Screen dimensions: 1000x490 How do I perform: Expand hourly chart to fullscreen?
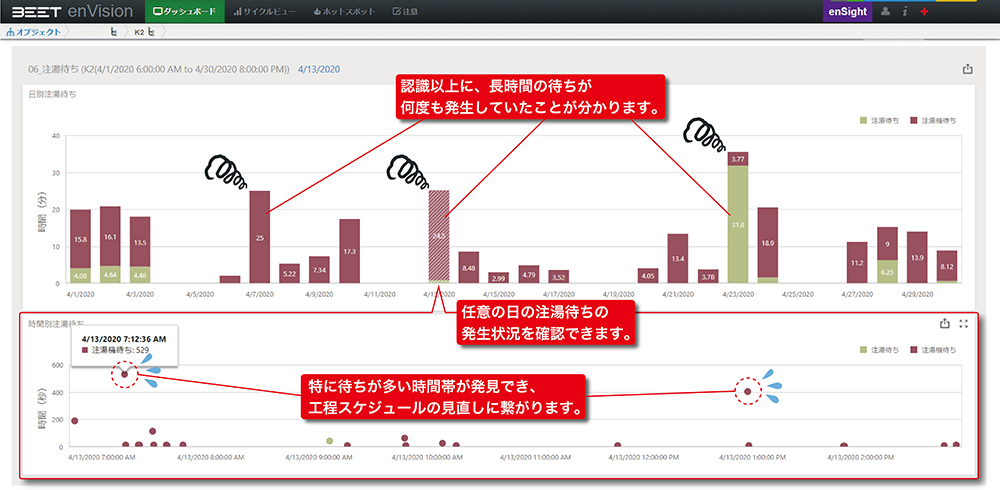click(964, 324)
